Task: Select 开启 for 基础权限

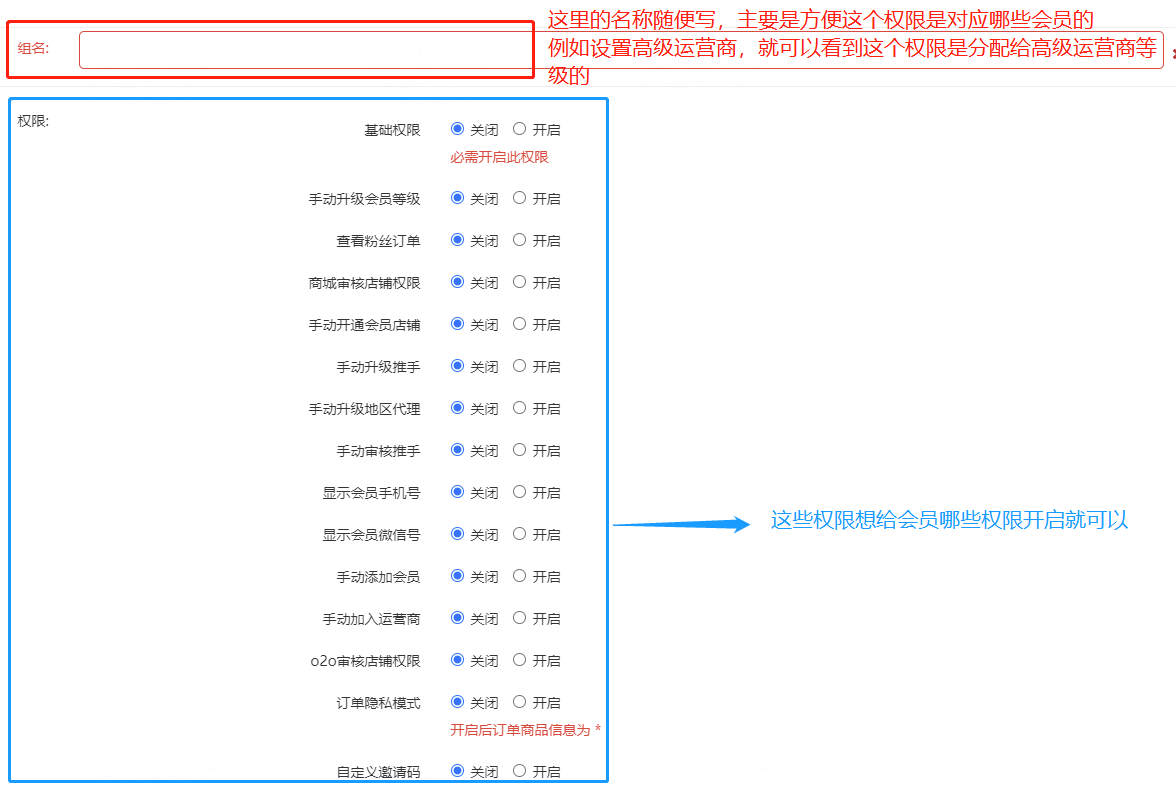Action: pos(519,129)
